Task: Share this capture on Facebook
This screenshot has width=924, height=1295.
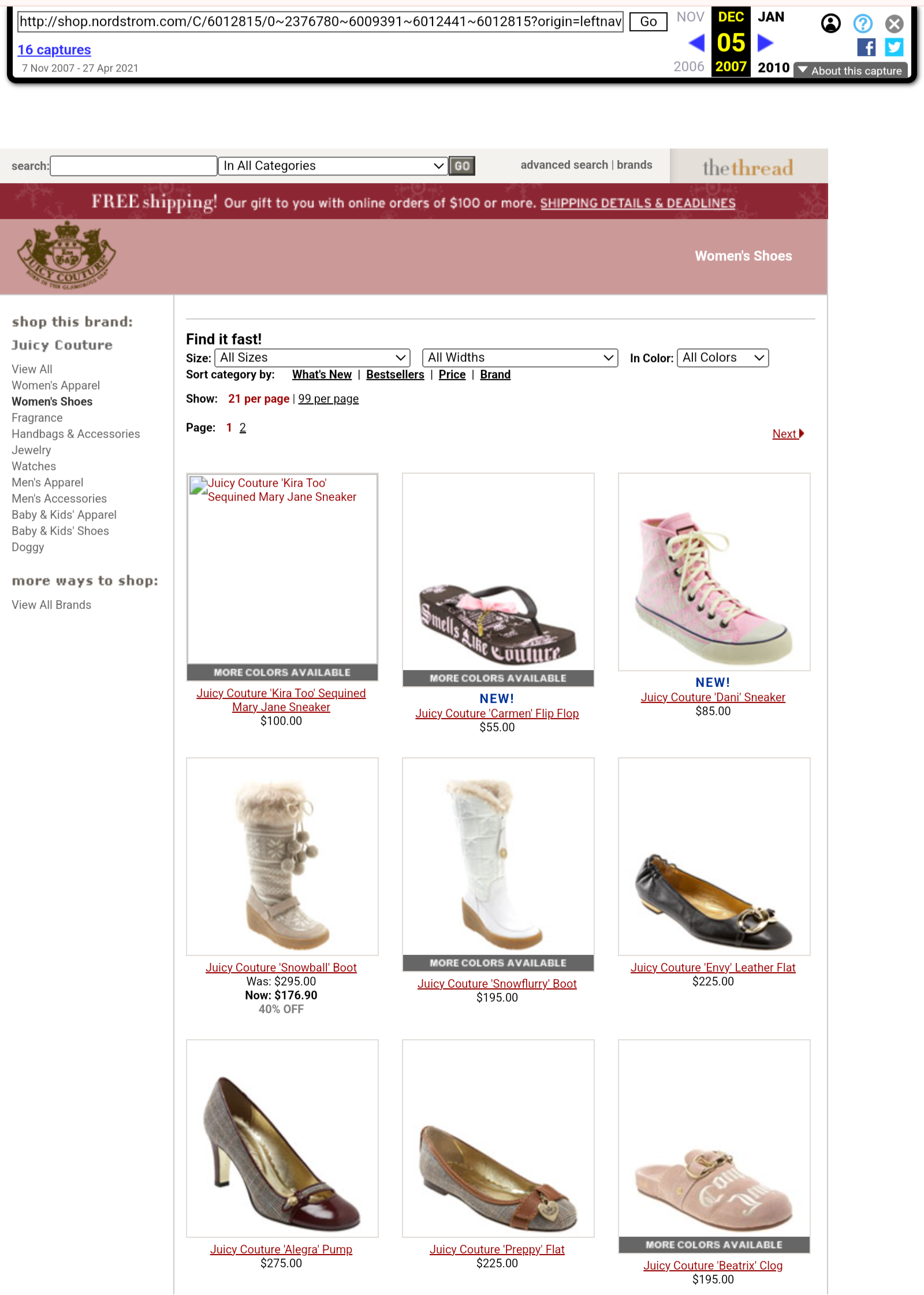Action: click(x=866, y=47)
